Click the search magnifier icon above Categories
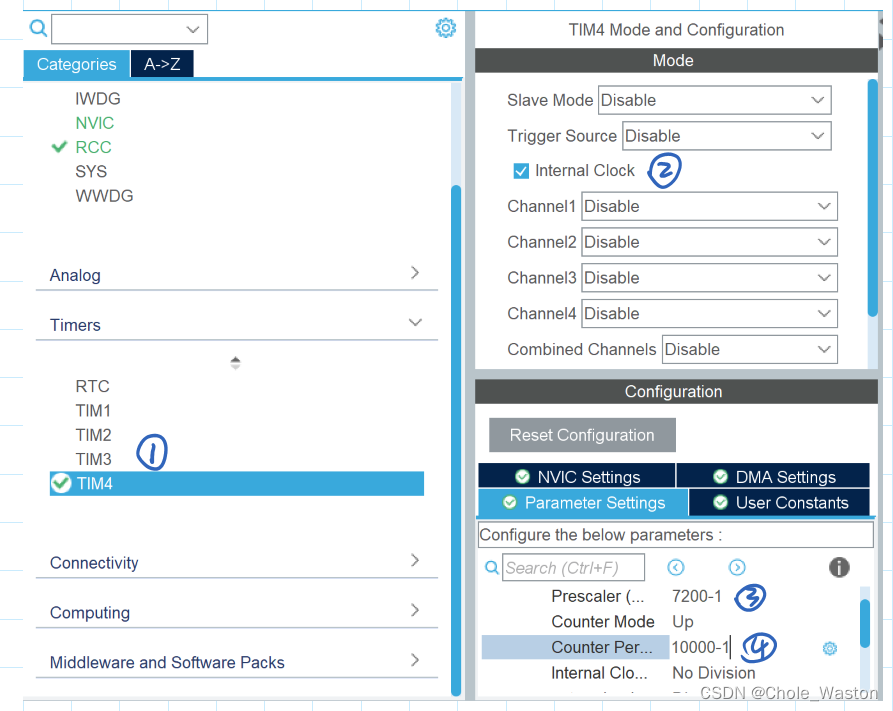Viewport: 893px width, 711px height. (x=38, y=27)
